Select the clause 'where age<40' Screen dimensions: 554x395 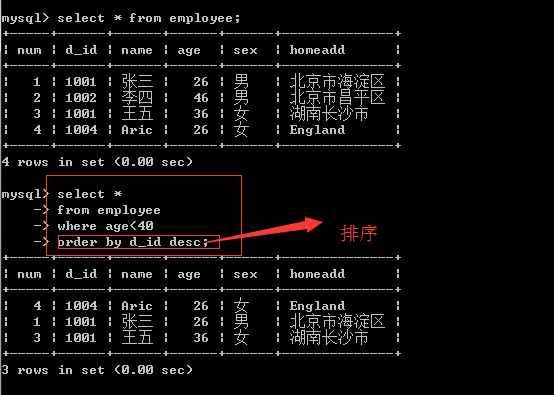(105, 226)
